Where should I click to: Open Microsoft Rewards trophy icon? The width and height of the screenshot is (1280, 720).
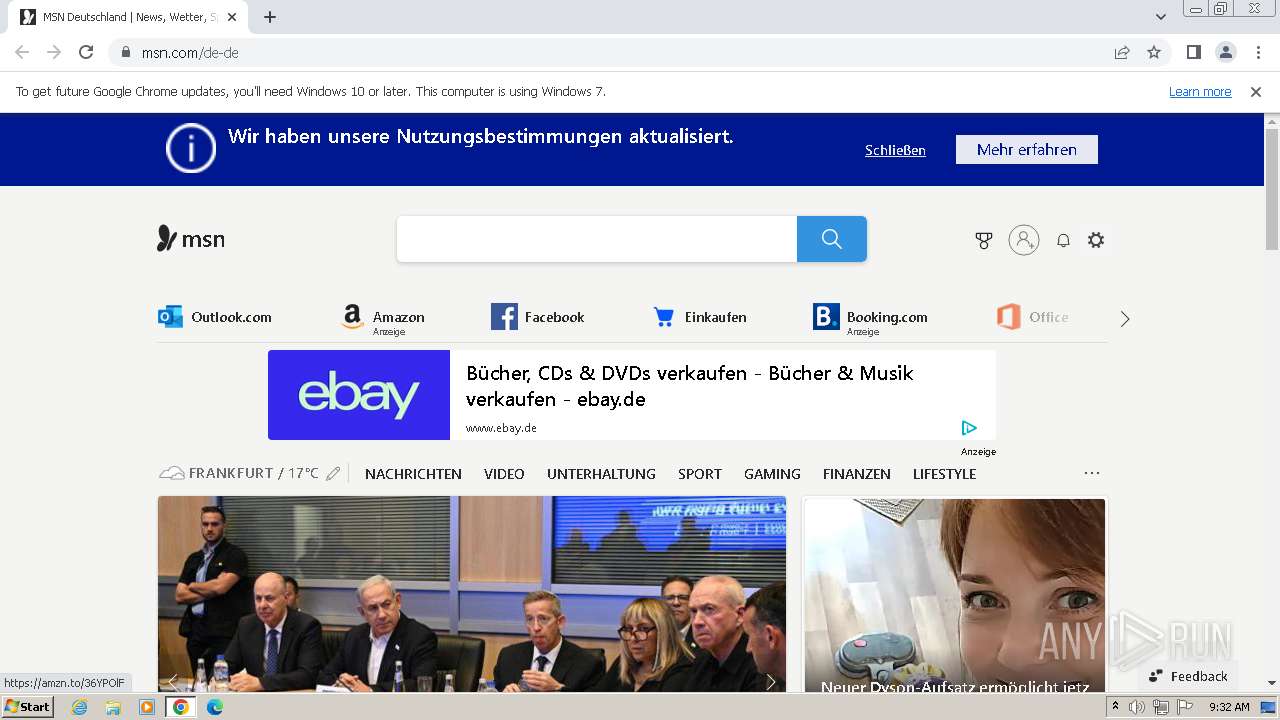coord(984,240)
